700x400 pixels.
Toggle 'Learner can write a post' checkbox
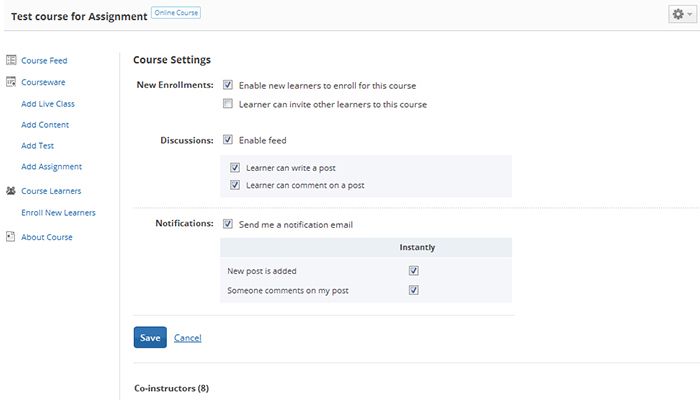pos(235,168)
